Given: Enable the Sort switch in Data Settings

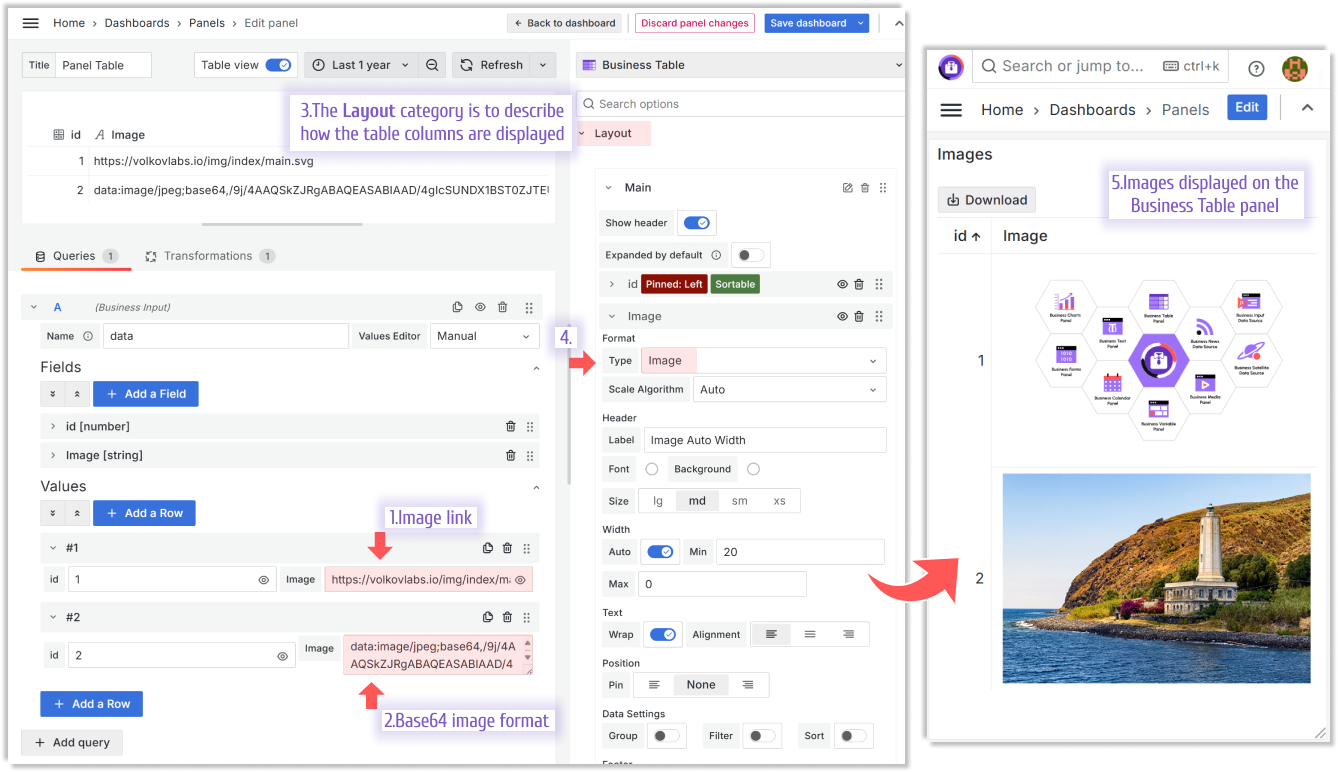Looking at the screenshot, I should tap(853, 736).
